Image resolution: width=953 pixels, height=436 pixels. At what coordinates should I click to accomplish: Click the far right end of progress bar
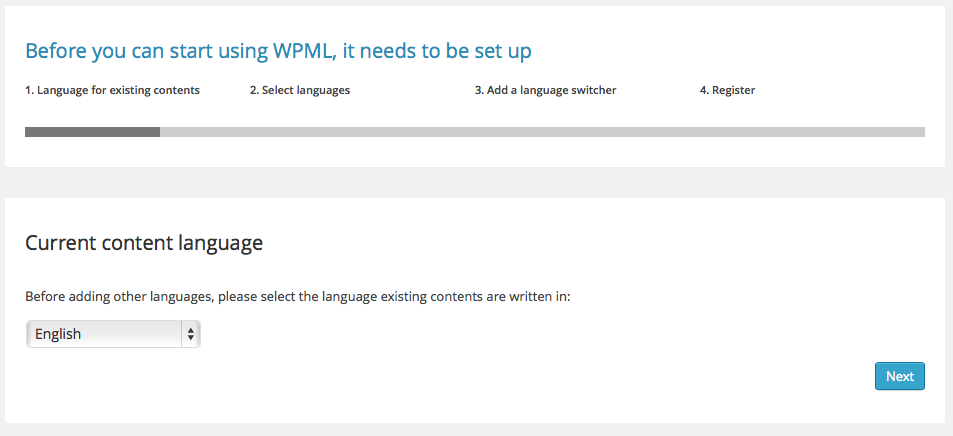[x=919, y=132]
